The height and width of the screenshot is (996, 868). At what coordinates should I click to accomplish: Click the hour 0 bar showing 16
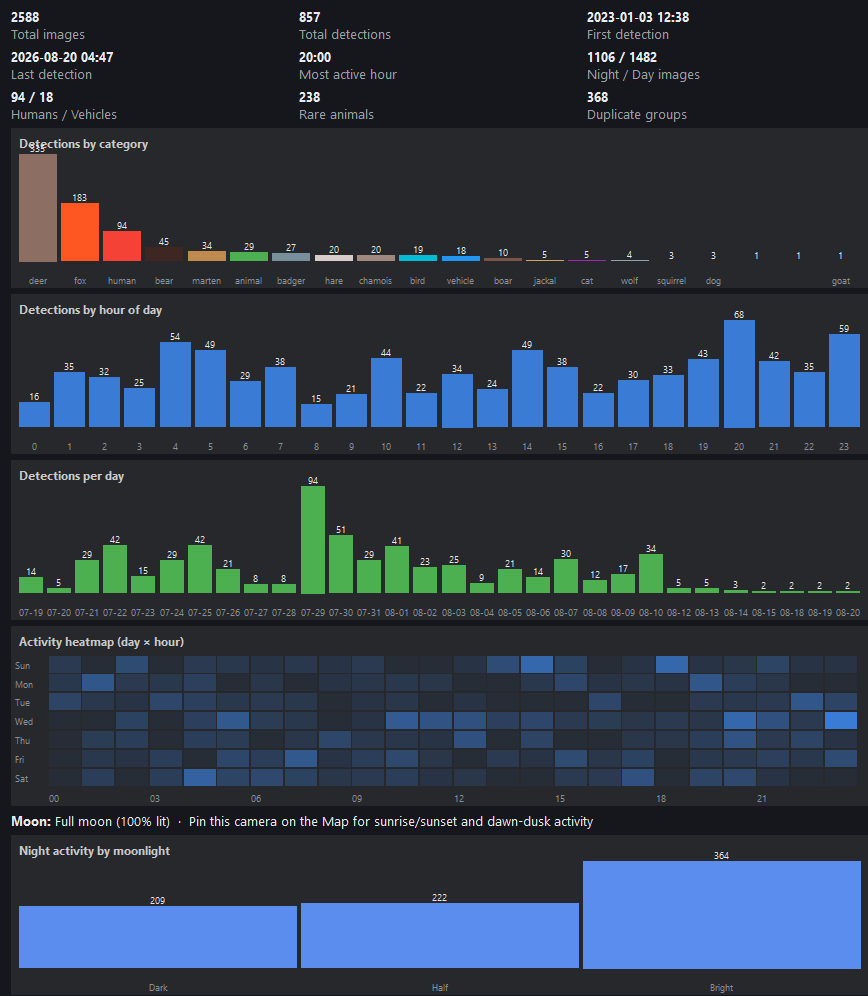34,414
